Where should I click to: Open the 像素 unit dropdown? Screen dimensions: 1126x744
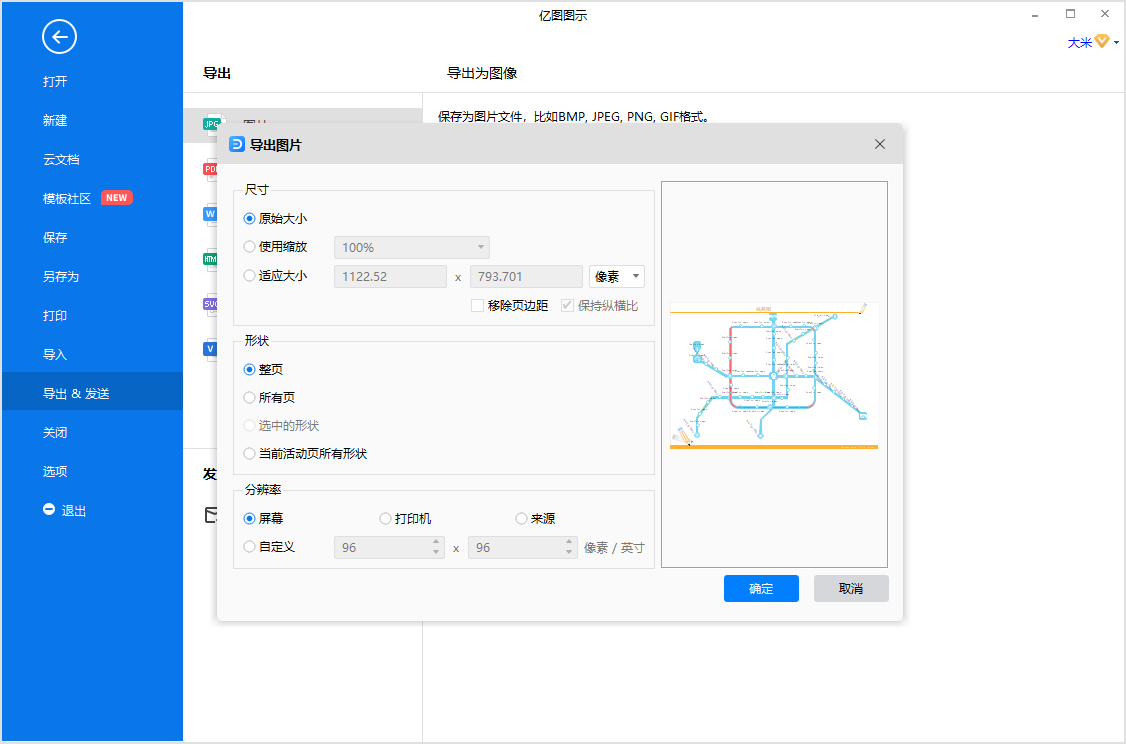point(617,277)
